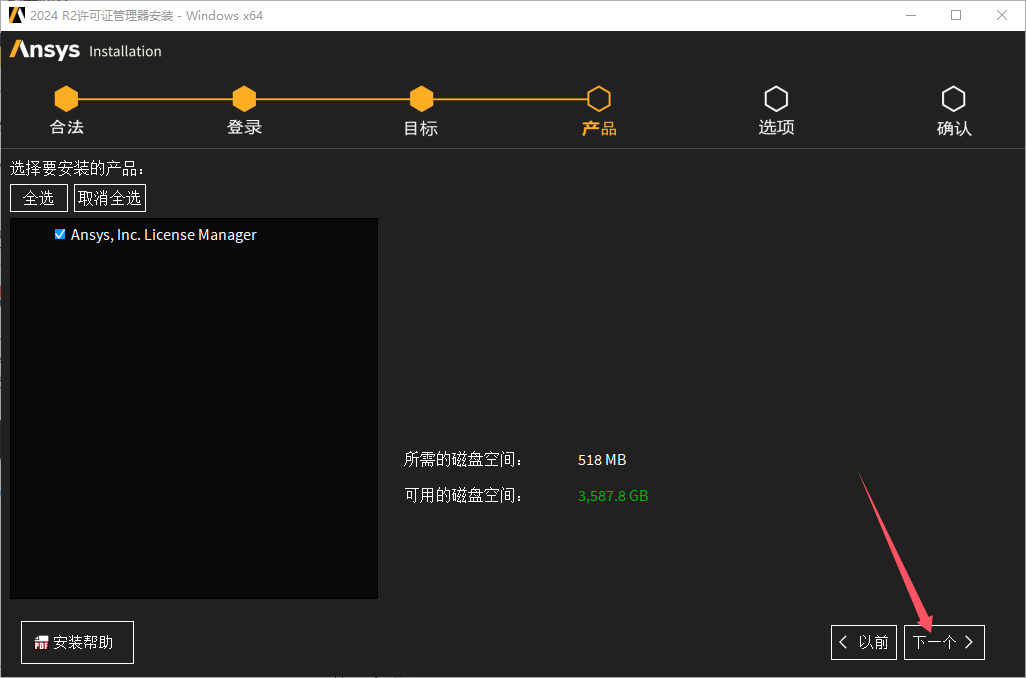Click the 以前 previous button
This screenshot has width=1026, height=678.
(x=864, y=642)
